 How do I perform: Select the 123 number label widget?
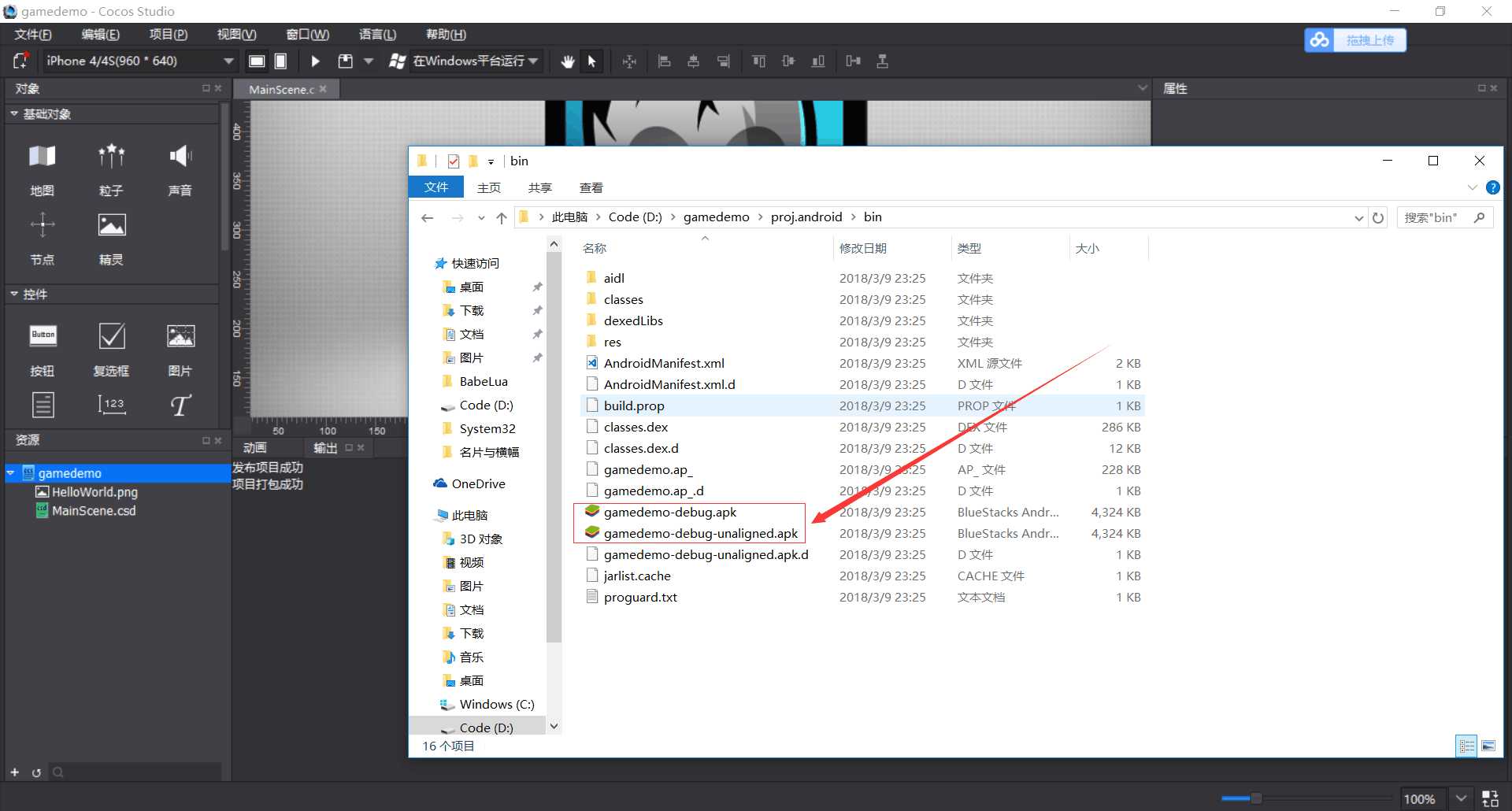(111, 405)
